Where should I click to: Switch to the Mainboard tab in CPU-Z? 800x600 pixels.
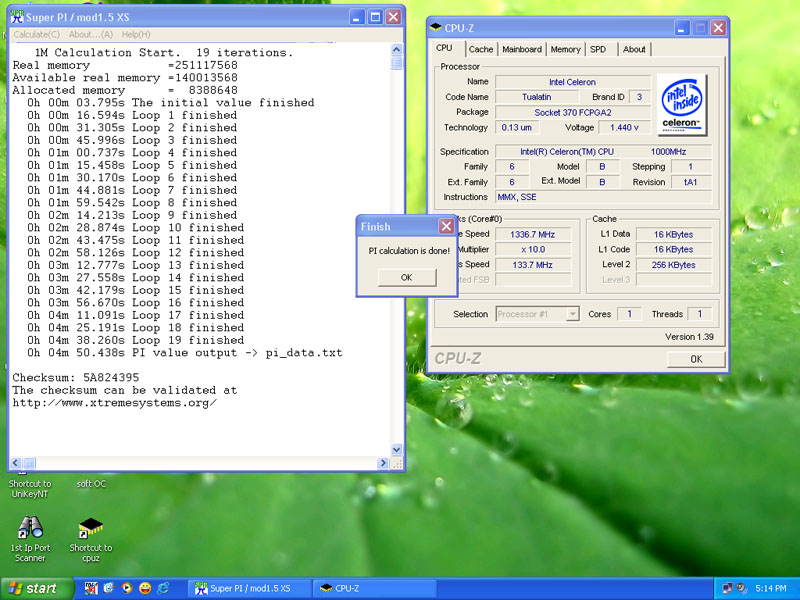click(521, 49)
